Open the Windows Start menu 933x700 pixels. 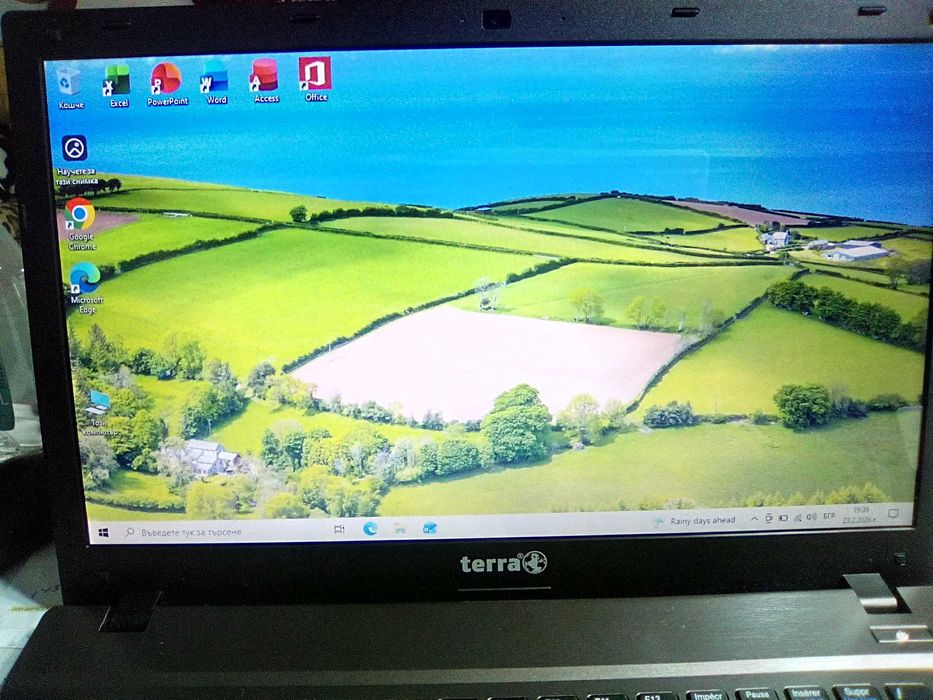coord(104,533)
